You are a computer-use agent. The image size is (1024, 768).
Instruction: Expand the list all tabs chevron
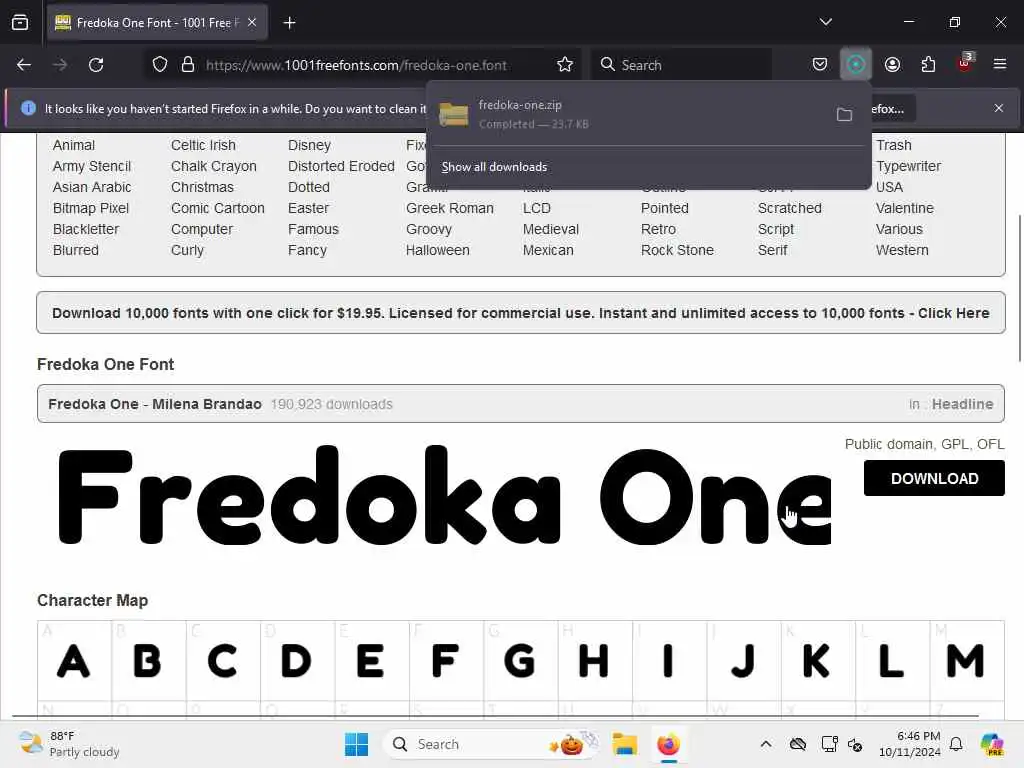(x=825, y=22)
